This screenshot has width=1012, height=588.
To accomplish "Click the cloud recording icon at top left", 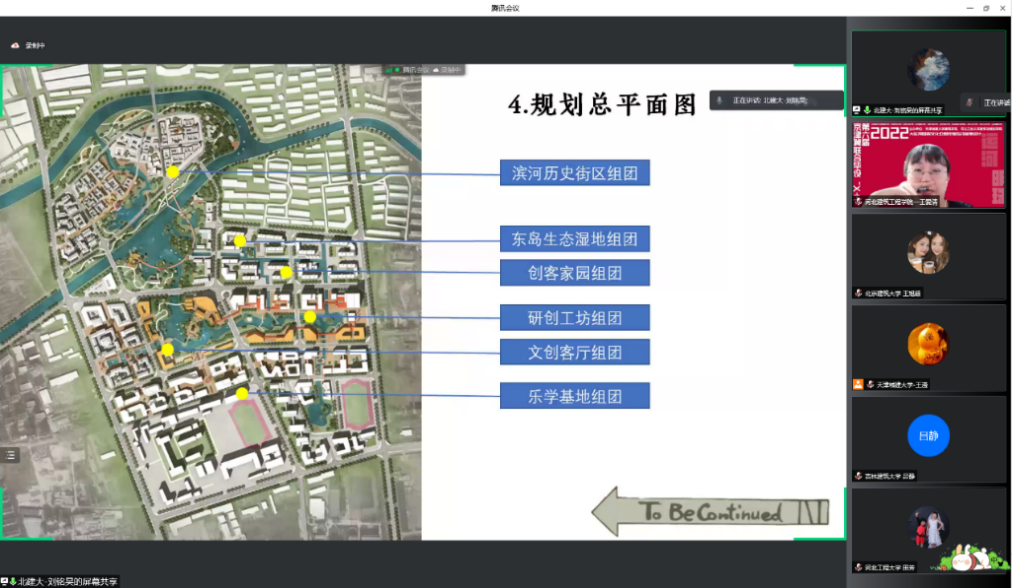I will coord(15,45).
